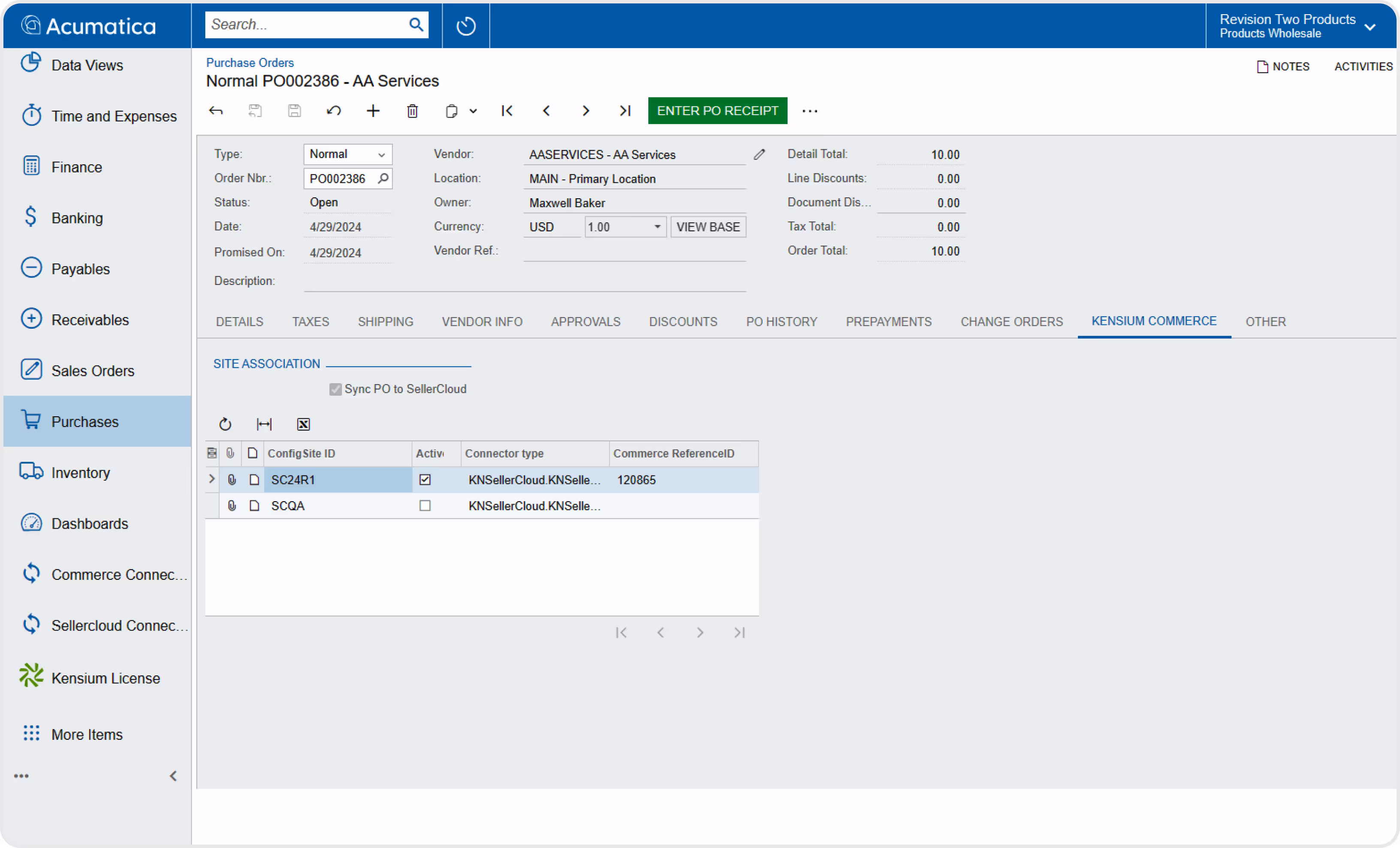Click the delete trash icon in toolbar
Screen dimensions: 1400x848
[x=413, y=111]
